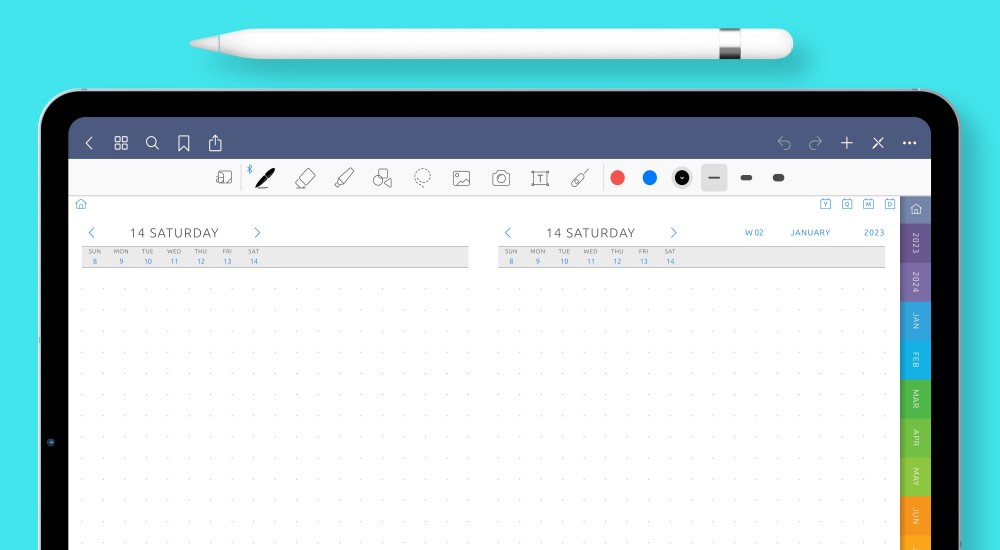1000x550 pixels.
Task: Open the search tool
Action: (152, 143)
